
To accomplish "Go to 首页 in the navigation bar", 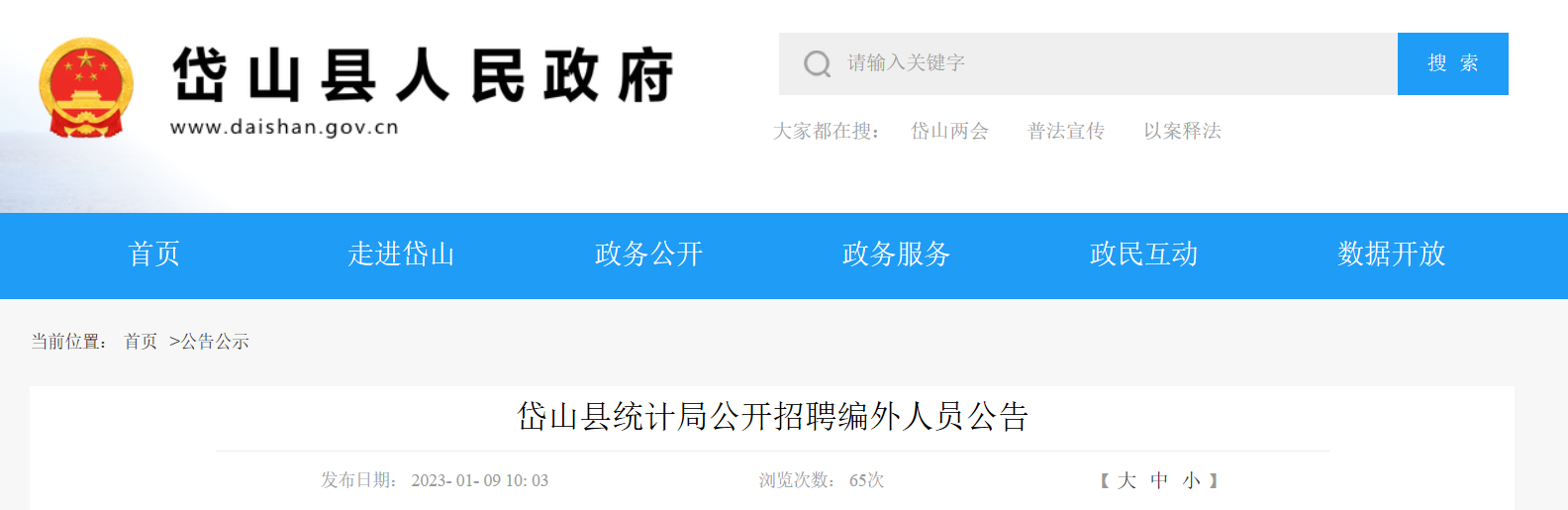I will tap(154, 255).
